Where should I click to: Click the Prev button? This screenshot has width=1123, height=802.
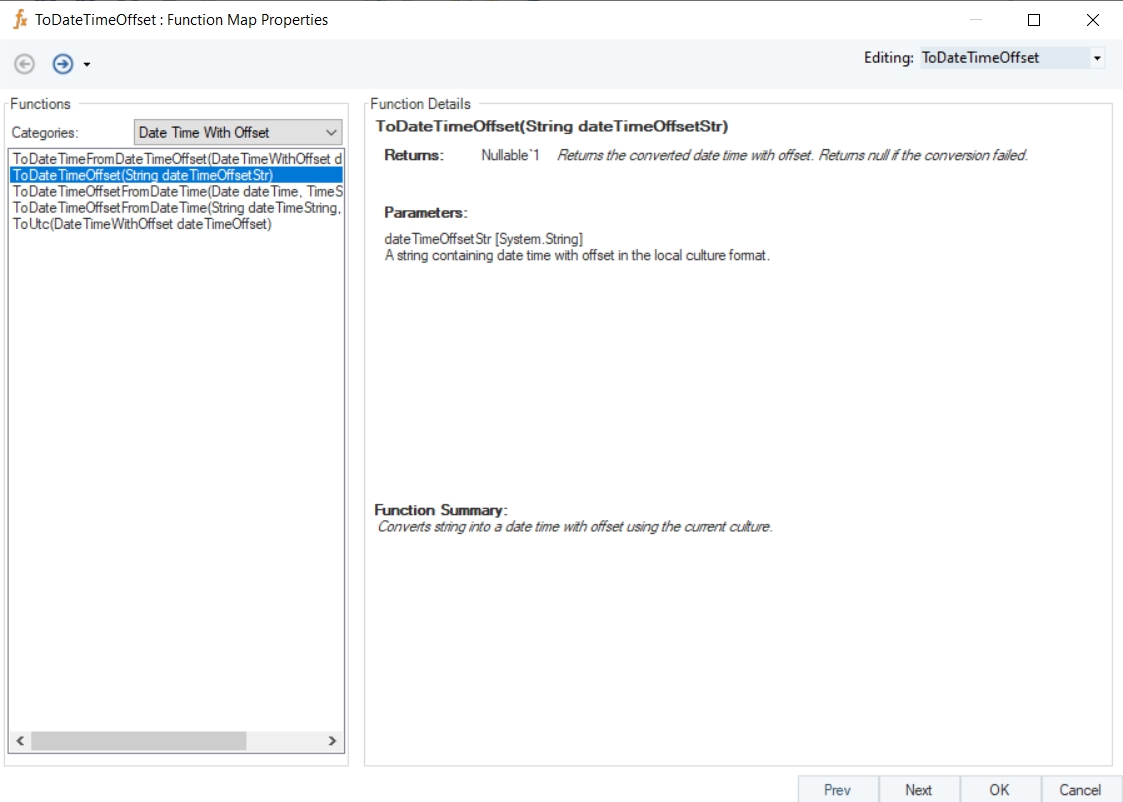[837, 790]
